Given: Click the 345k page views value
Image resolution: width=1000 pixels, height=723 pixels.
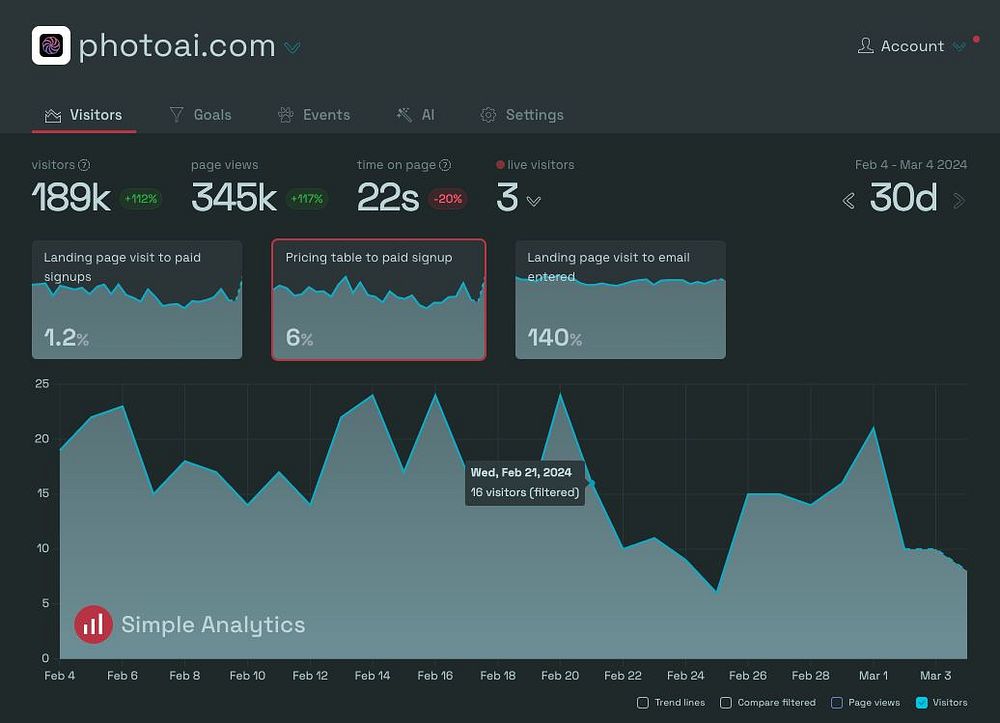Looking at the screenshot, I should click(234, 198).
